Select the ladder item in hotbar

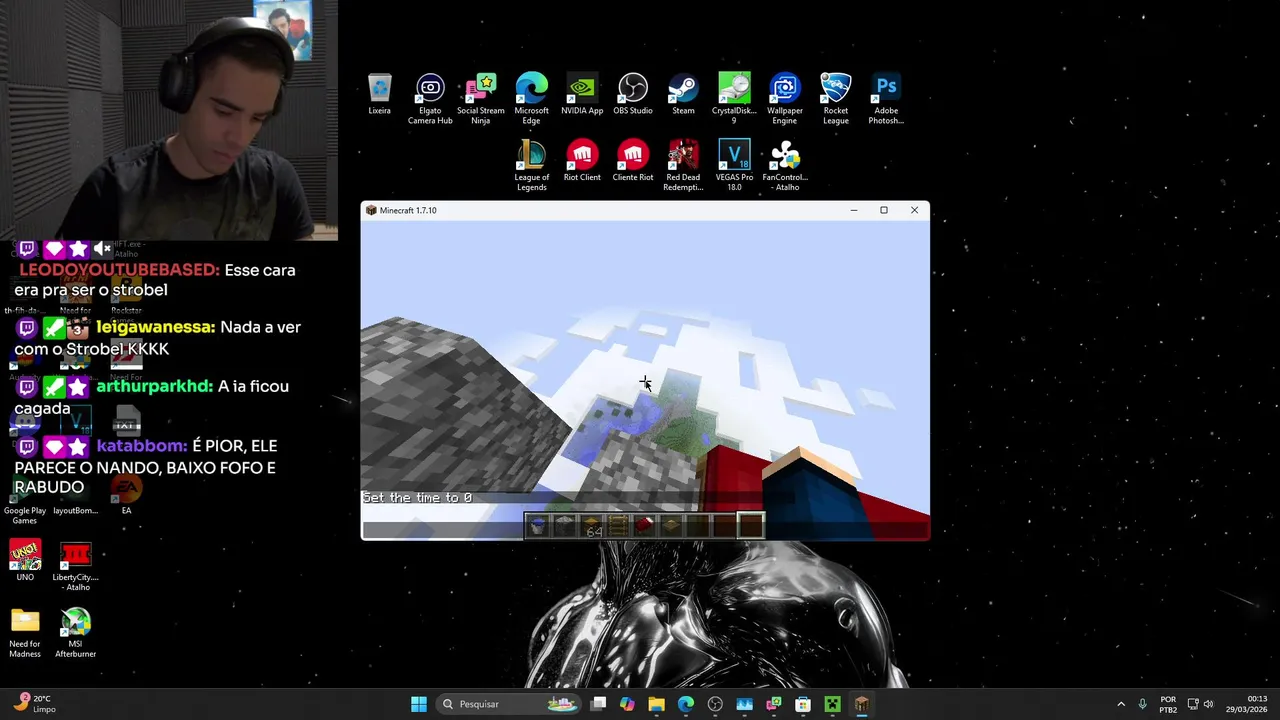coord(617,525)
